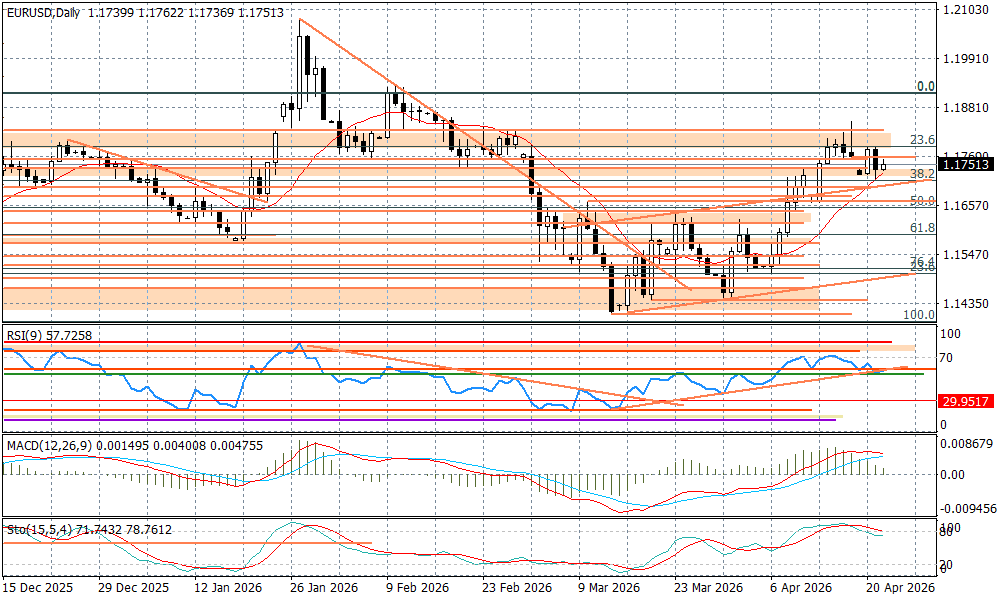Click the red RSI level tag 29.9517
Viewport: 1000px width, 600px height.
click(x=965, y=401)
